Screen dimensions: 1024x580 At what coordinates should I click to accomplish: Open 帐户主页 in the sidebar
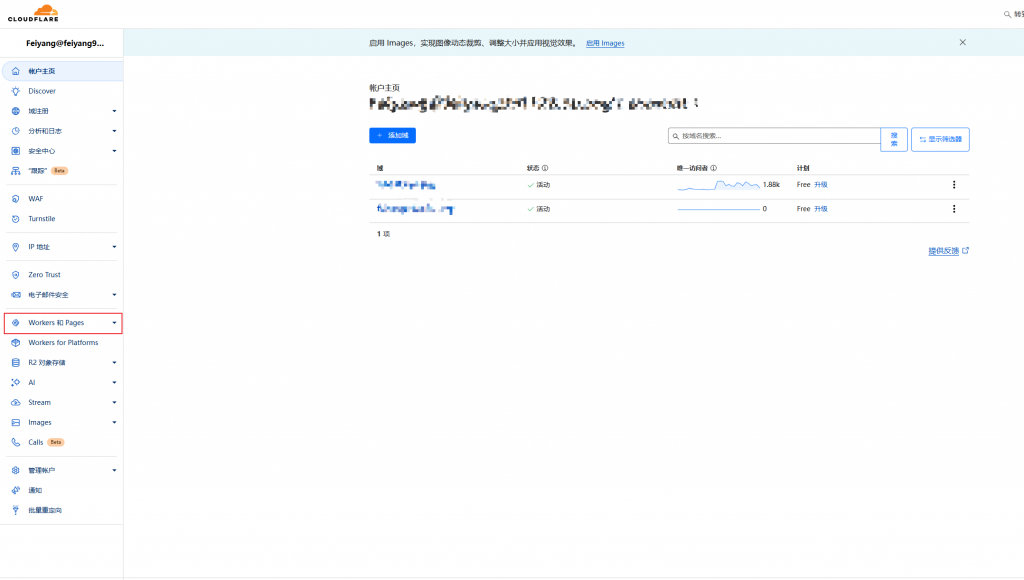pos(63,71)
